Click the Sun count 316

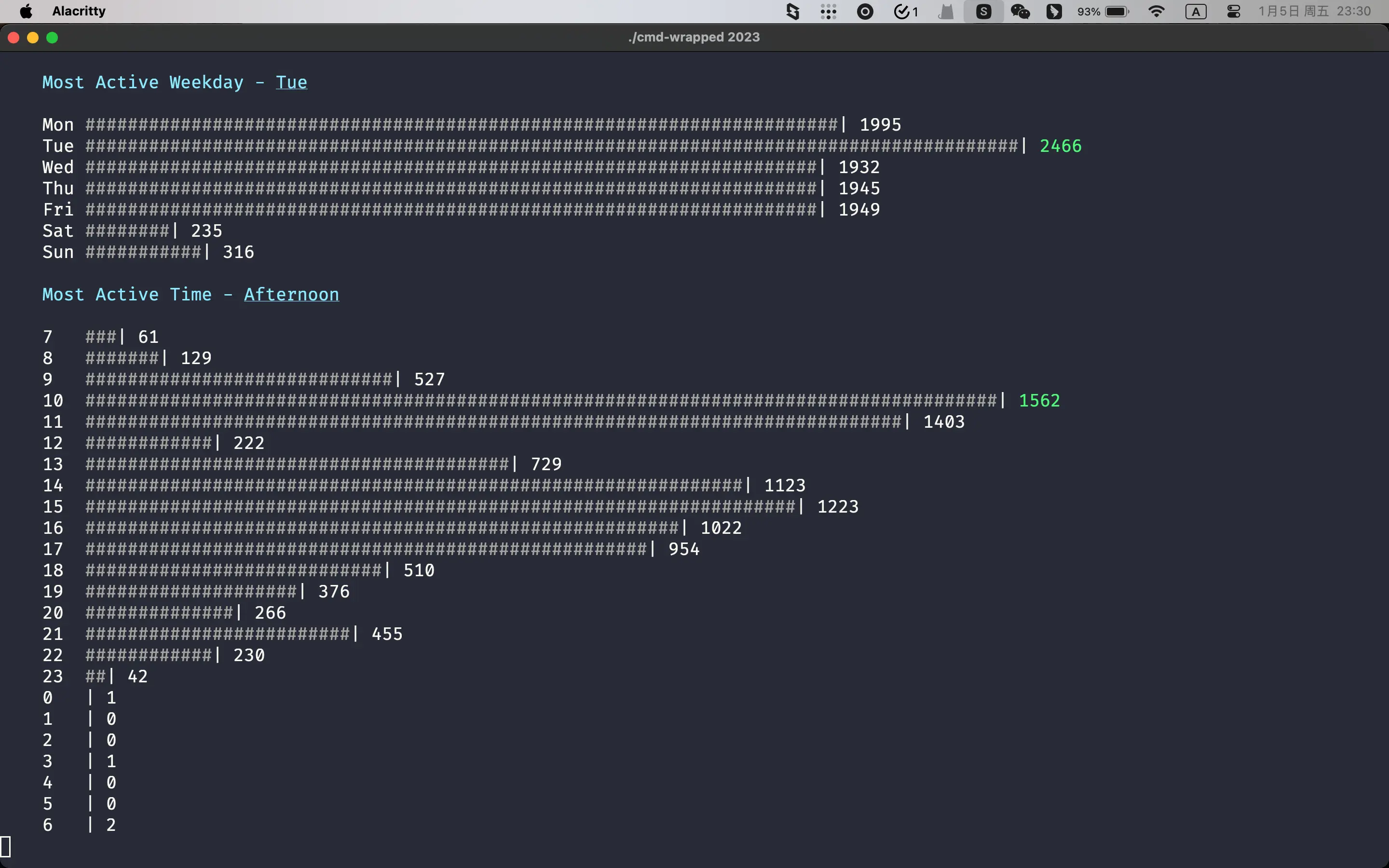tap(238, 252)
